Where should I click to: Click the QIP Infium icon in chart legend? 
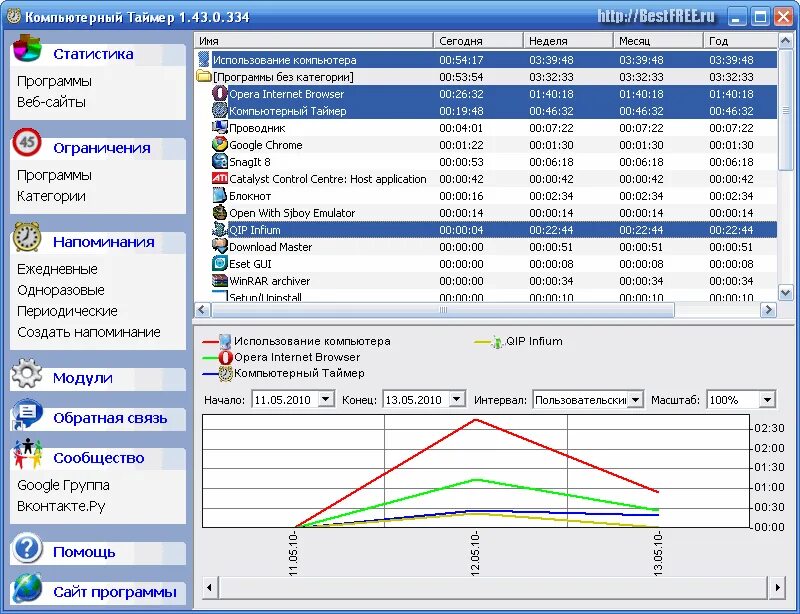click(497, 341)
